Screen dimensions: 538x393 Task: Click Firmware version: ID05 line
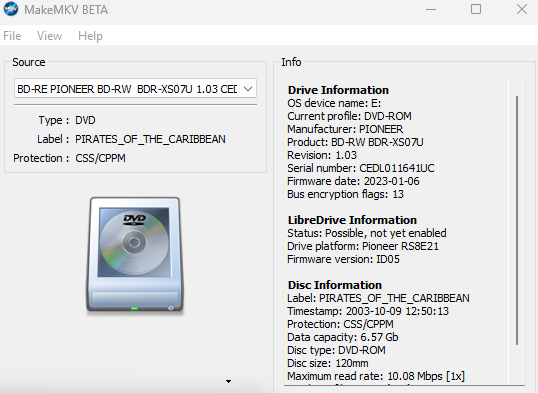click(x=343, y=259)
